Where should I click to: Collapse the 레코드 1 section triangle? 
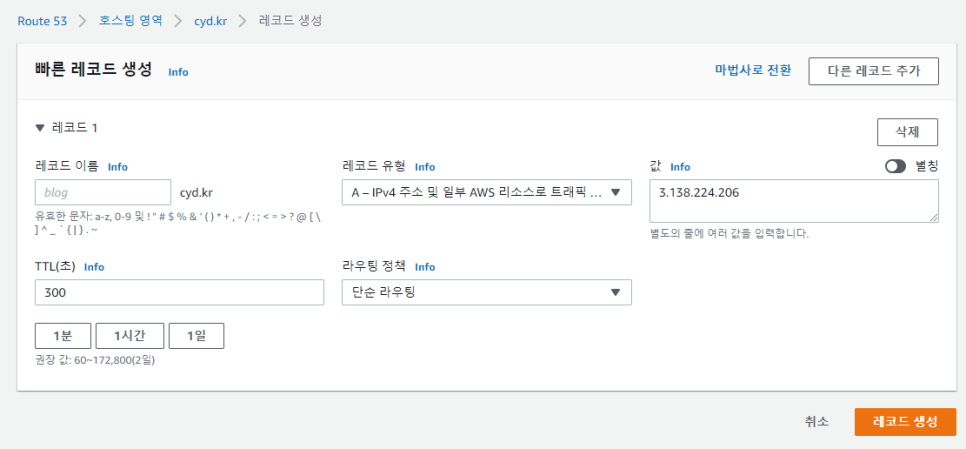[x=40, y=128]
